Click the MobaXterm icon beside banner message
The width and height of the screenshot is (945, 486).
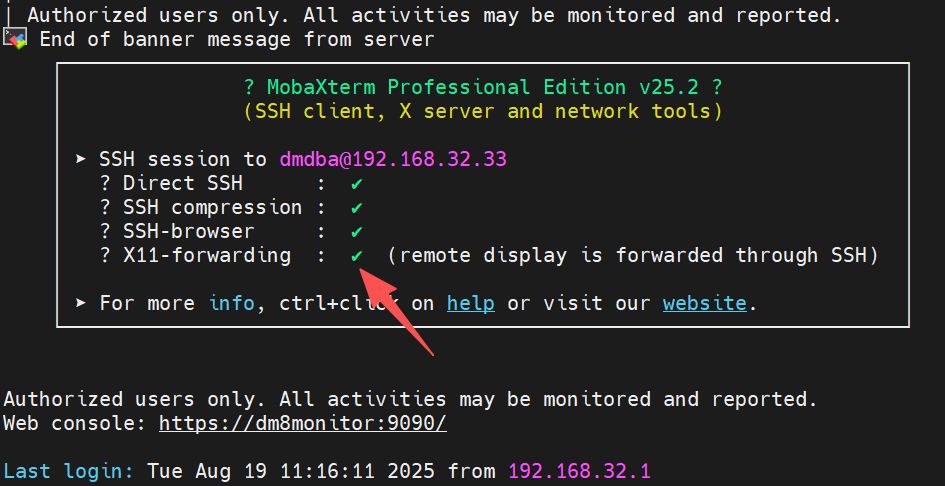[15, 40]
